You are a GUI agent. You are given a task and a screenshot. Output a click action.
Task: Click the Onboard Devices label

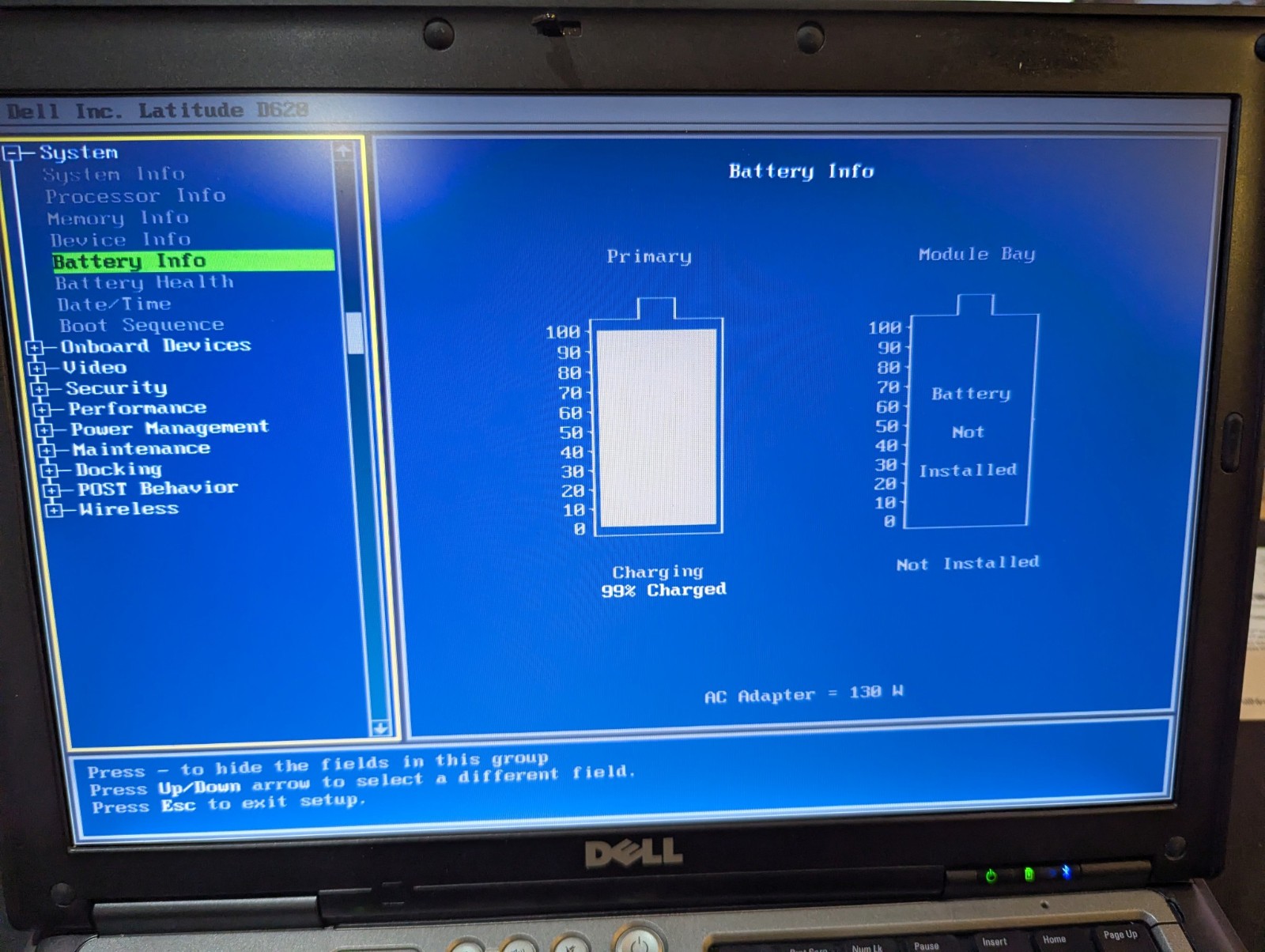(156, 346)
